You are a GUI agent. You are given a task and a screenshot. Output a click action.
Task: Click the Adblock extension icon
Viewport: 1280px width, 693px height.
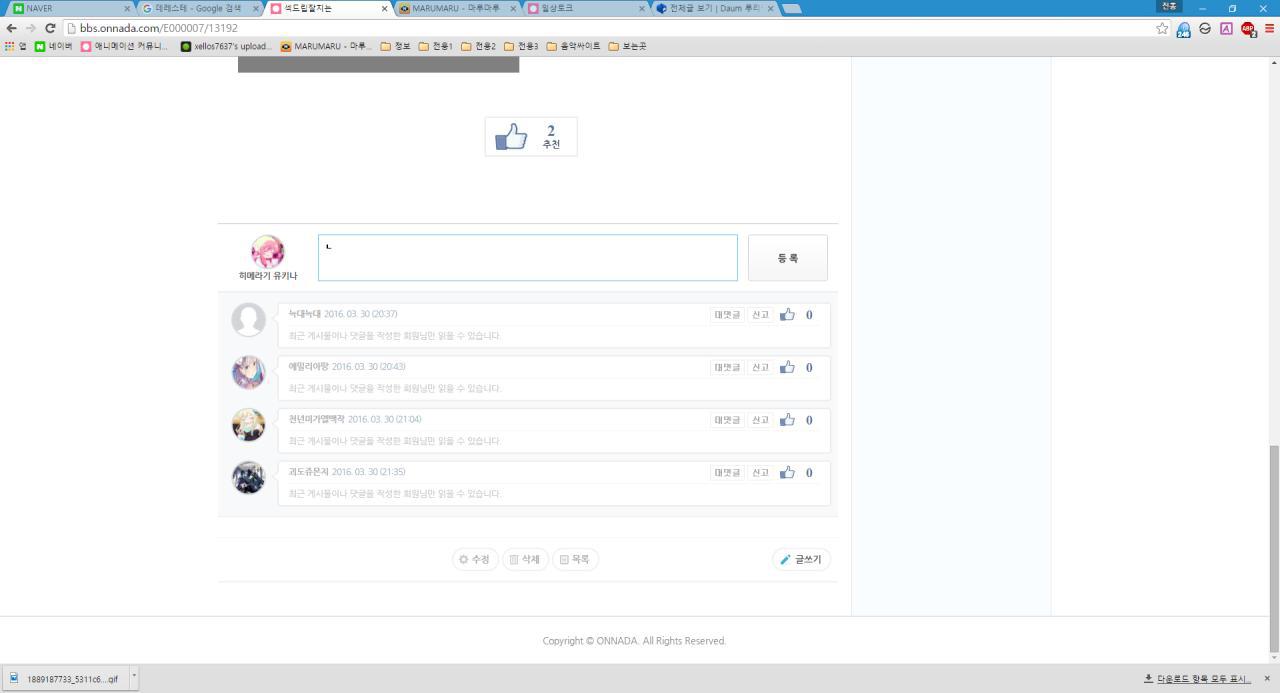pos(1247,28)
